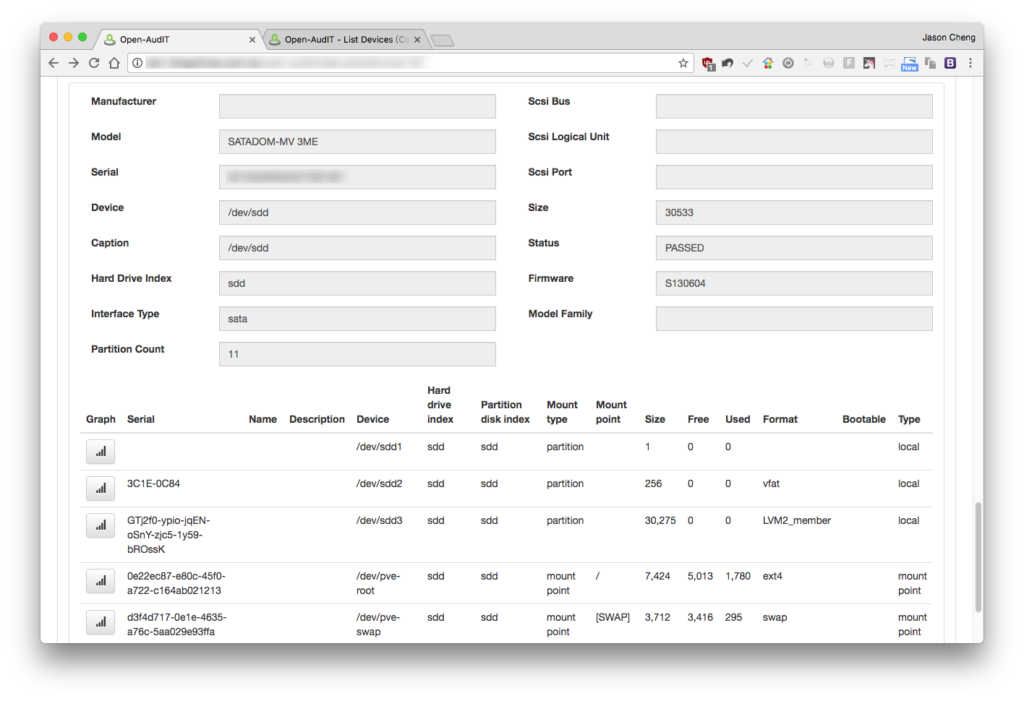
Task: Close the Open-AudIT - List Devices tab
Action: pyautogui.click(x=417, y=40)
